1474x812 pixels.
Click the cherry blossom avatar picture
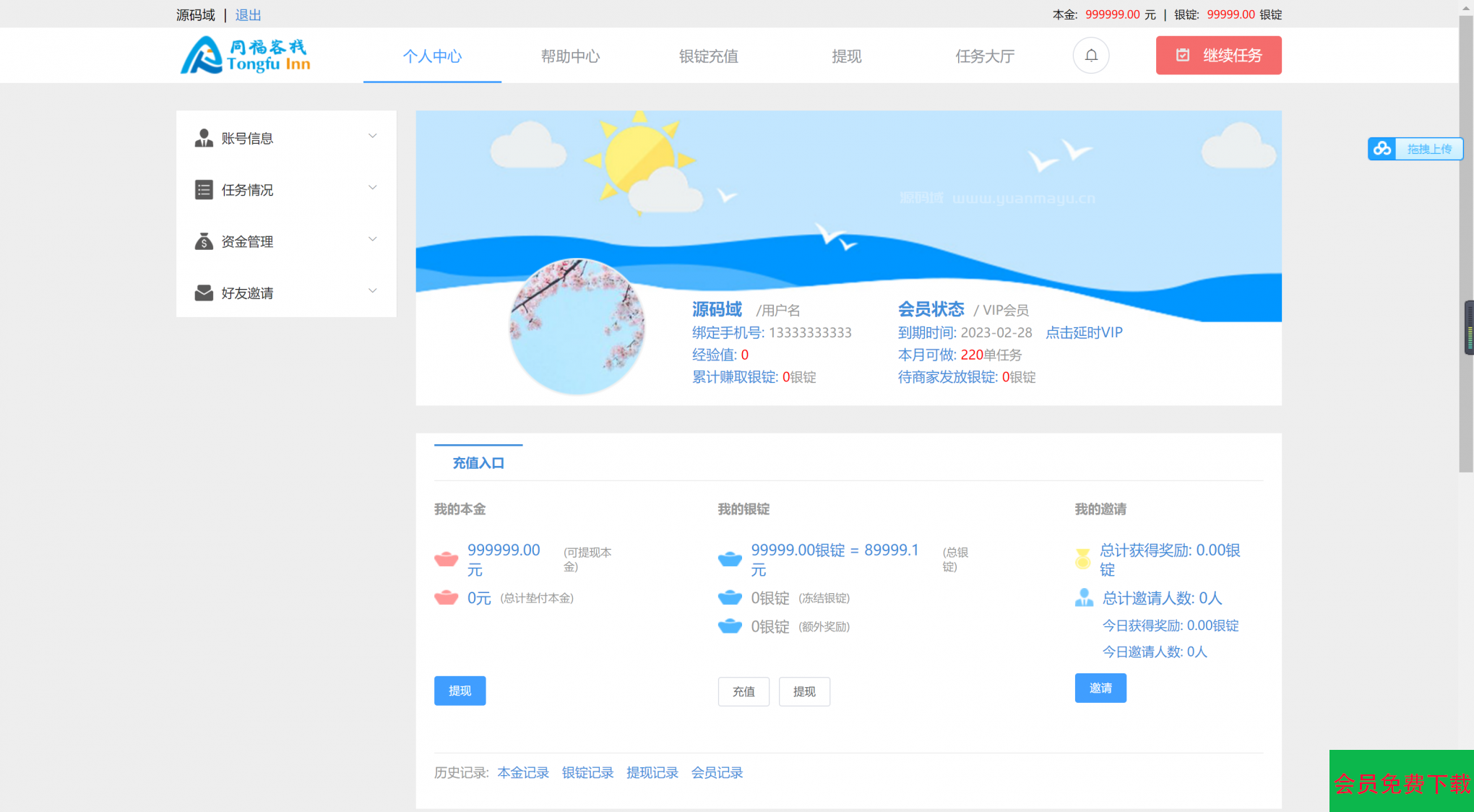click(577, 327)
